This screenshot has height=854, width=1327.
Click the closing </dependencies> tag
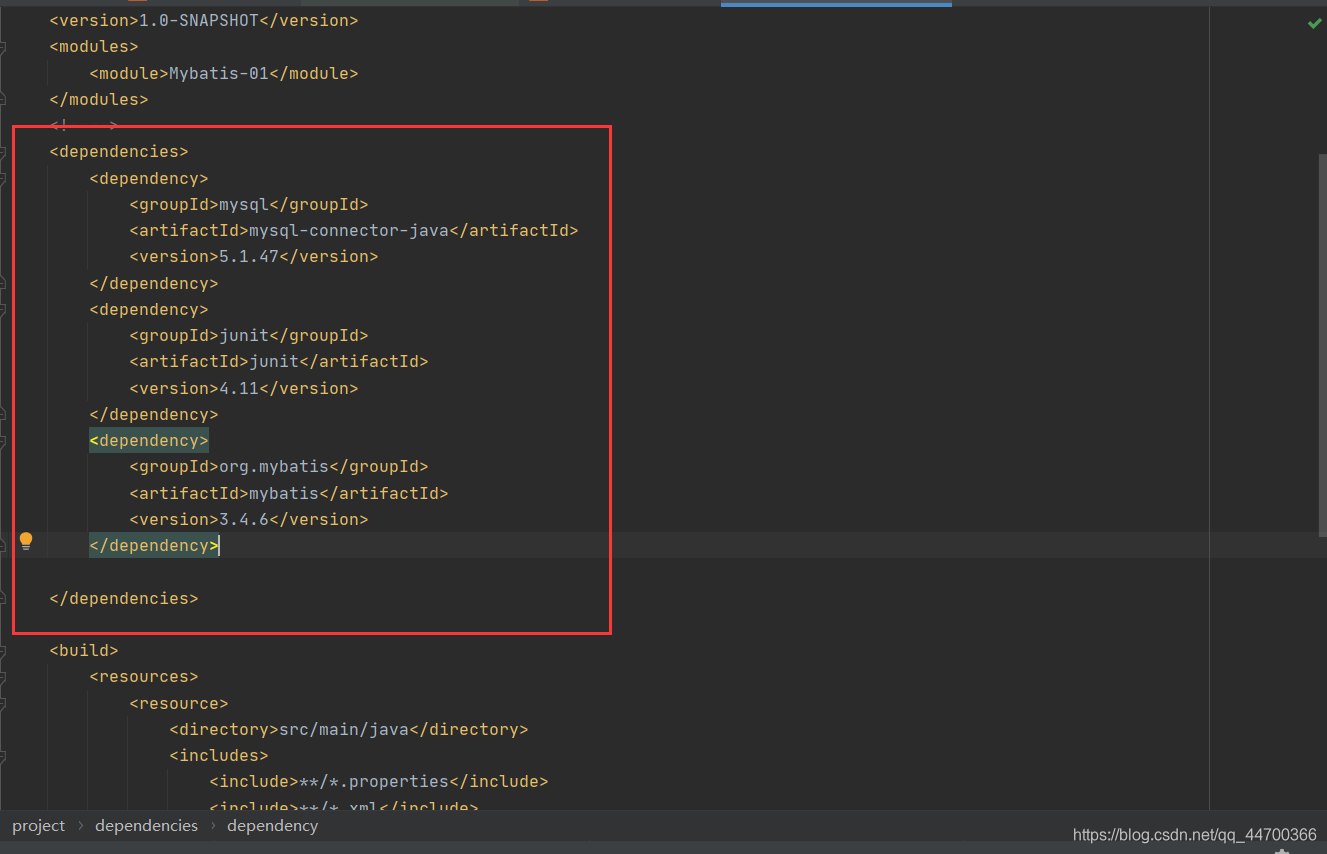click(x=124, y=598)
